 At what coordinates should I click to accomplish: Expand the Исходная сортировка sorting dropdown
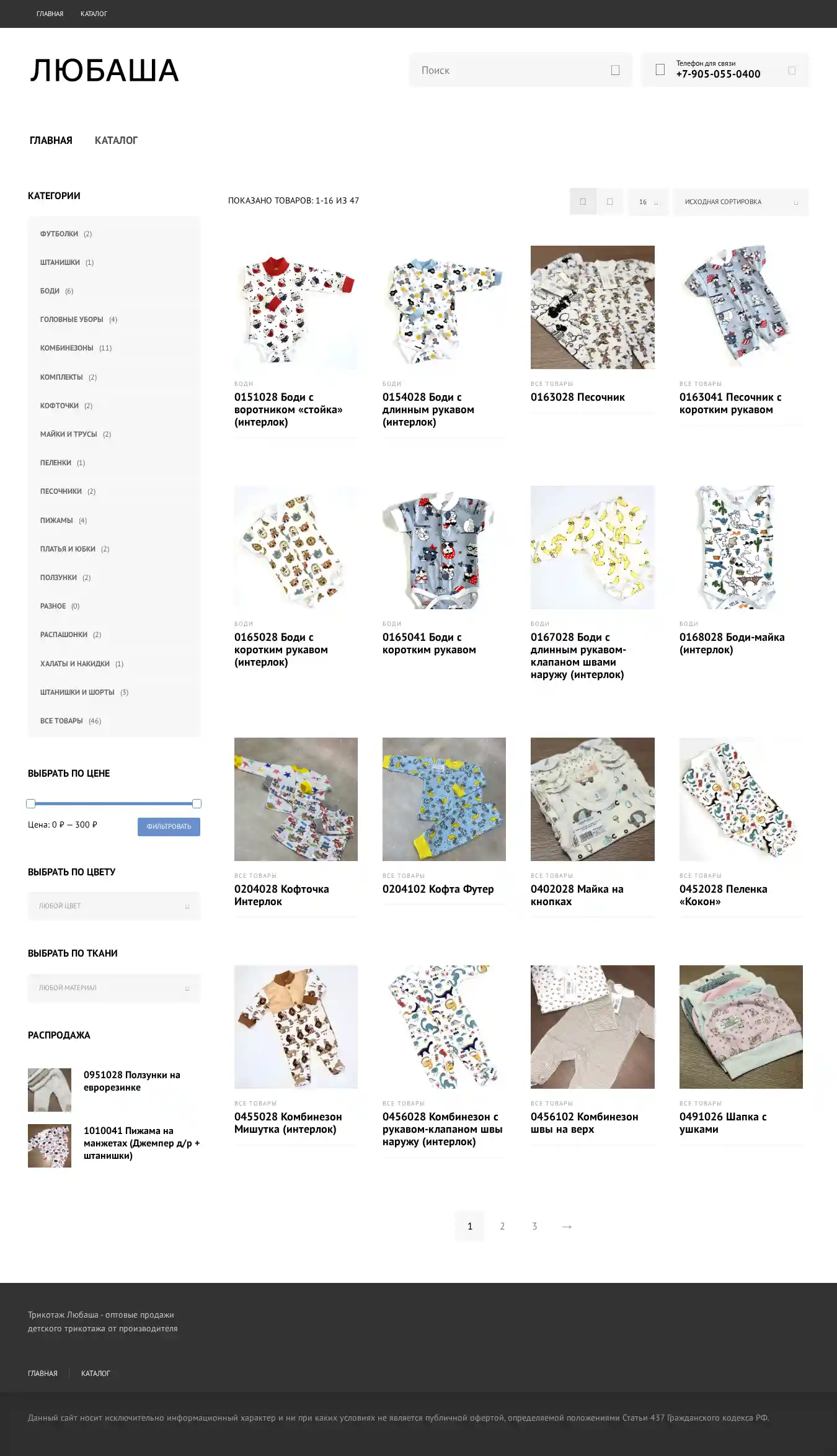pyautogui.click(x=741, y=202)
